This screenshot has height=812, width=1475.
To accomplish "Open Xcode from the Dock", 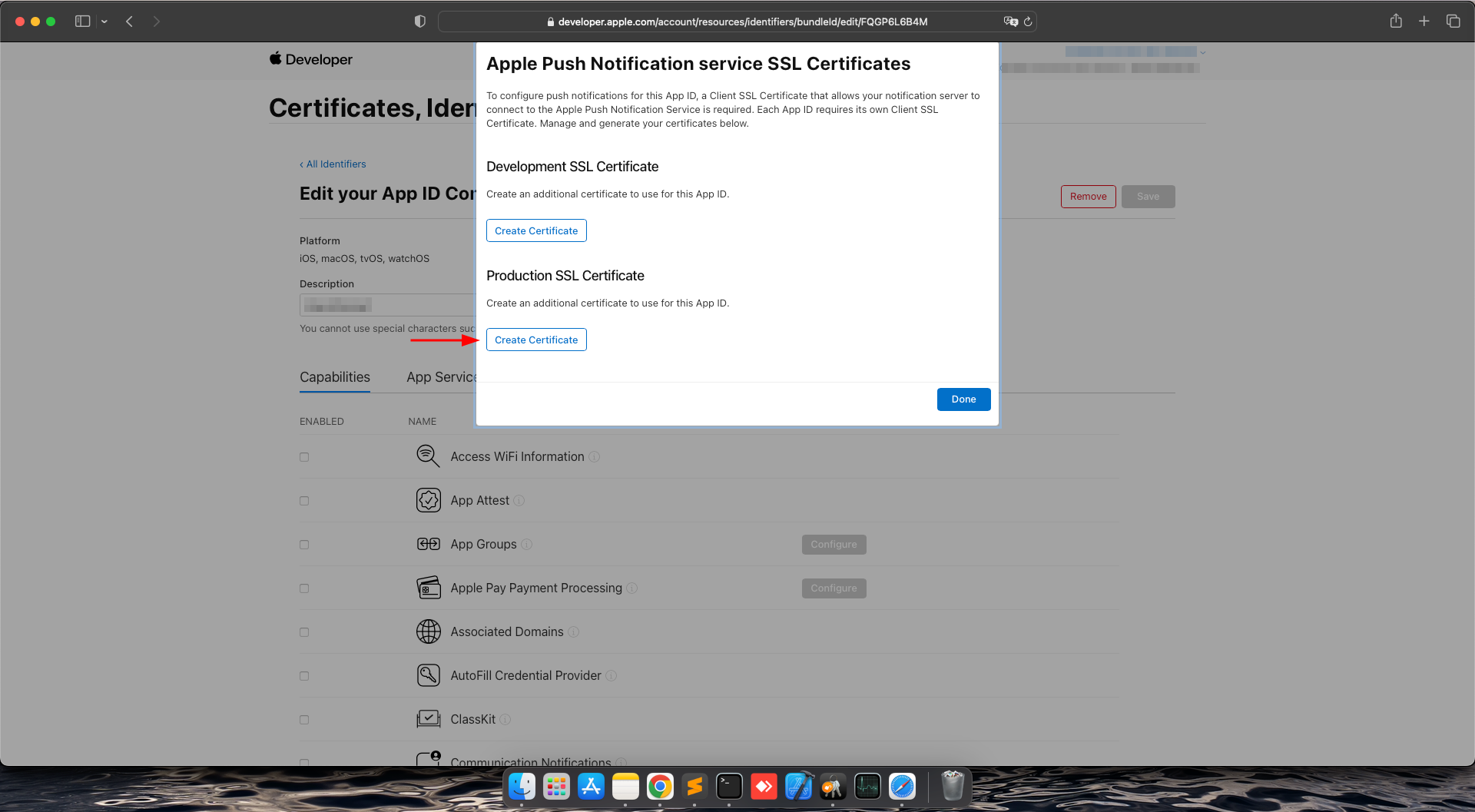I will 798,787.
